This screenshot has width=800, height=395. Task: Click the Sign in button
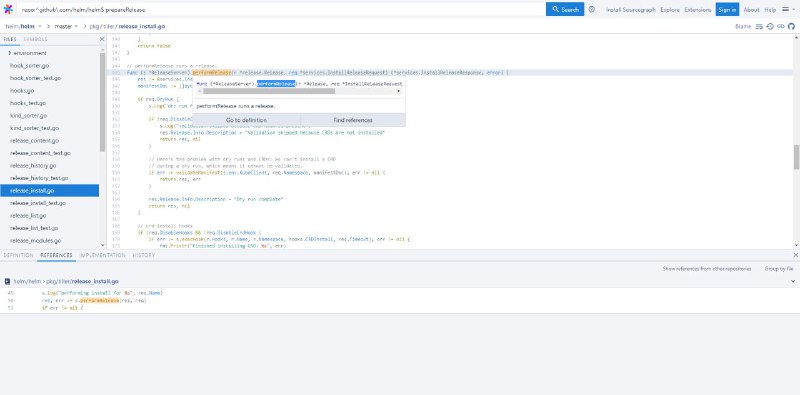pyautogui.click(x=727, y=9)
